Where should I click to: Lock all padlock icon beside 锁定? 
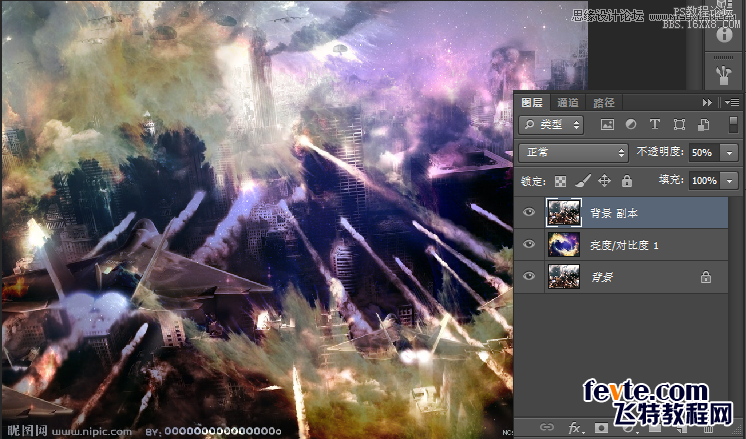(x=627, y=181)
